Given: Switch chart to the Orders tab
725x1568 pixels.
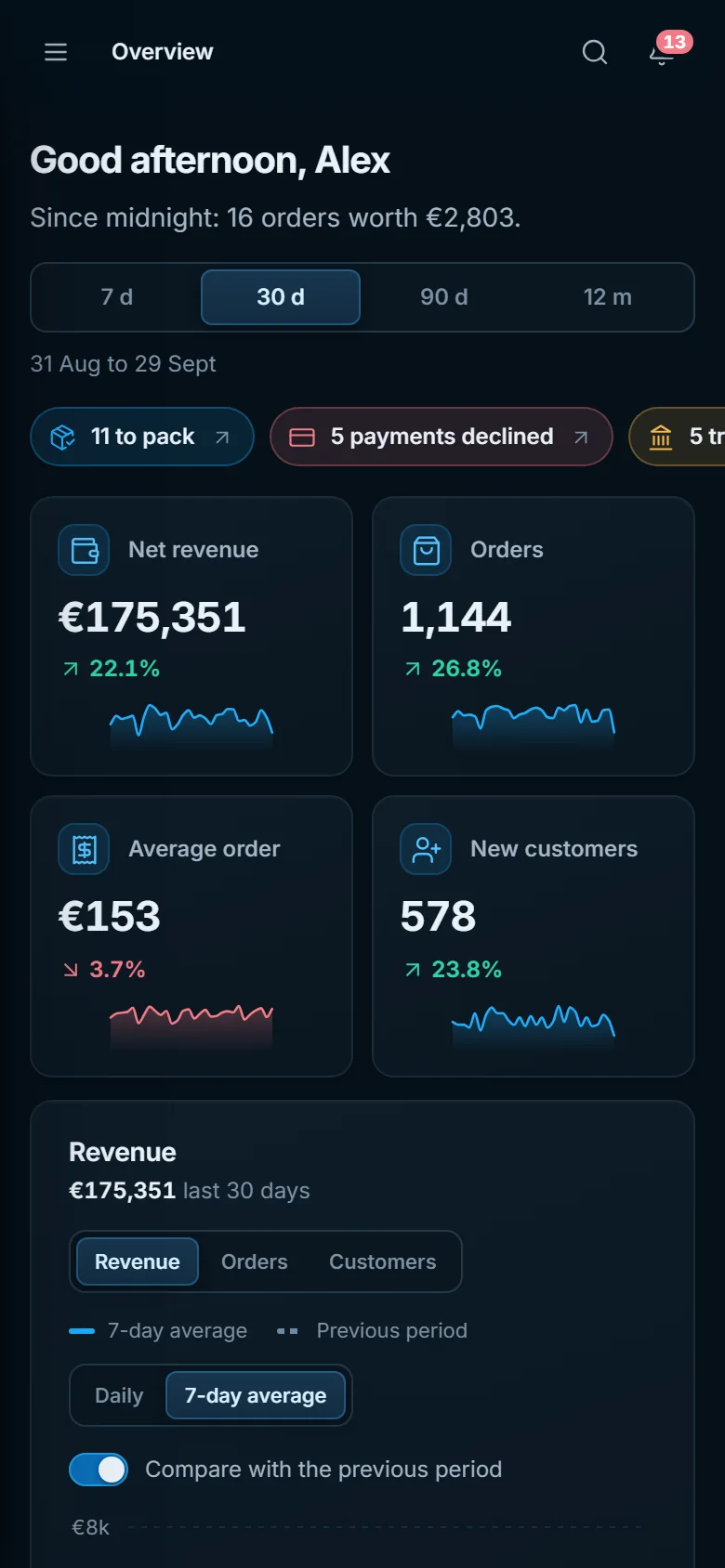Looking at the screenshot, I should [255, 1261].
